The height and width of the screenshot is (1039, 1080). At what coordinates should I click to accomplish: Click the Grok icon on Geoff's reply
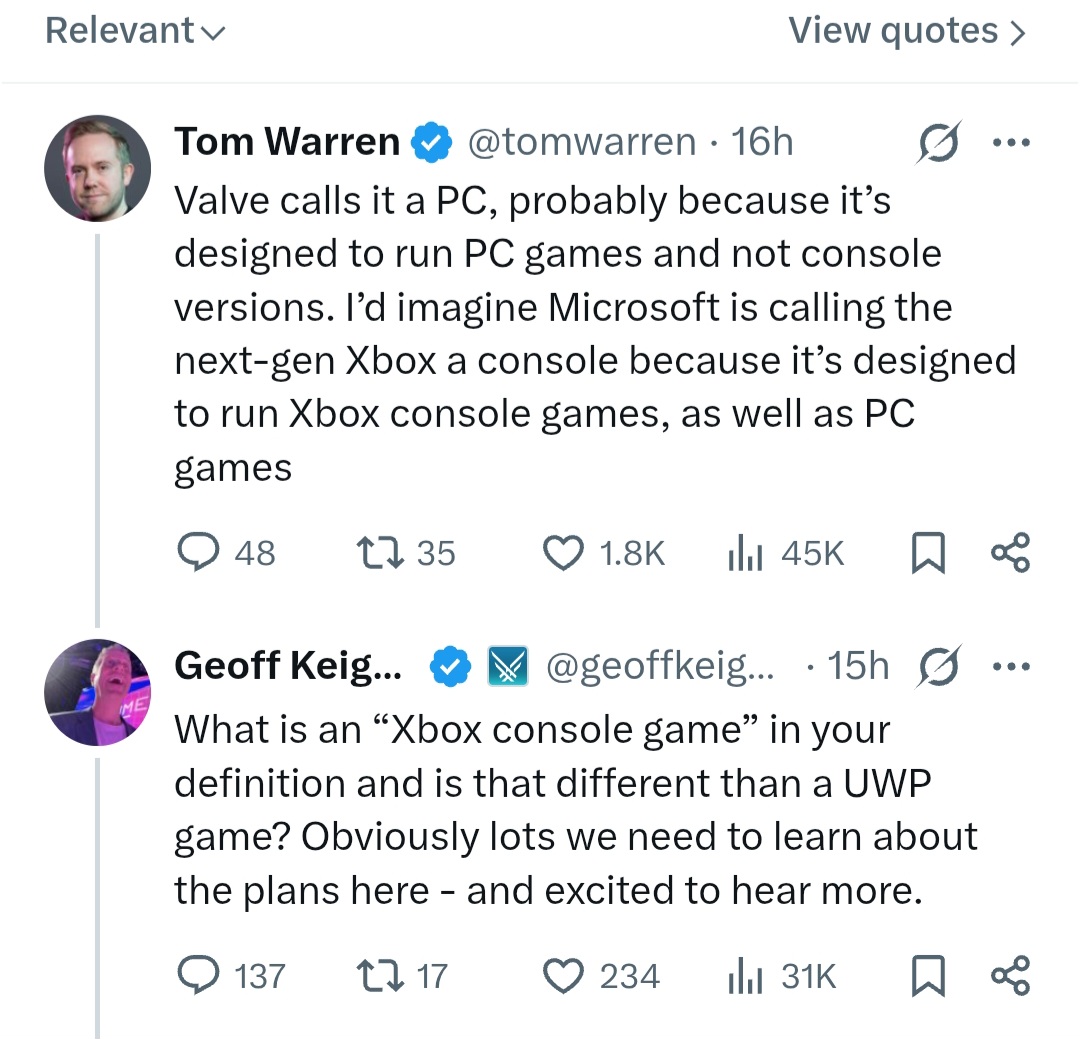[939, 667]
